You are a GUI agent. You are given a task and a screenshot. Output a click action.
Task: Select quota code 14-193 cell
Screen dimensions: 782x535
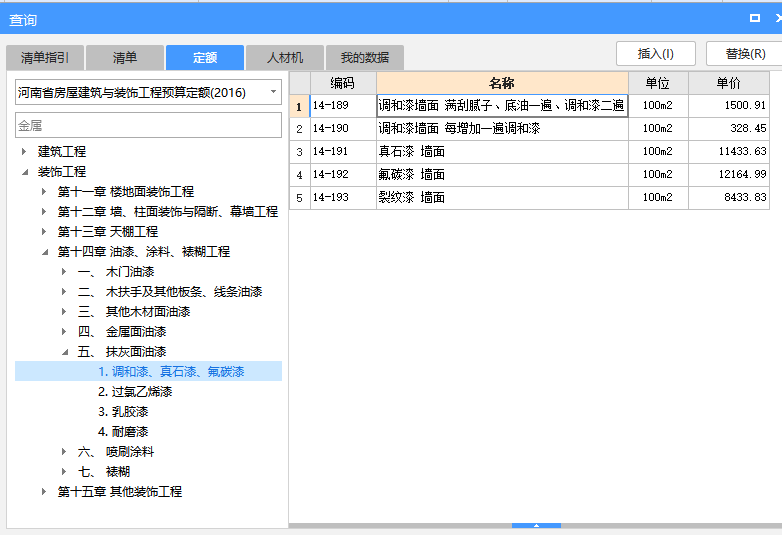[x=343, y=197]
